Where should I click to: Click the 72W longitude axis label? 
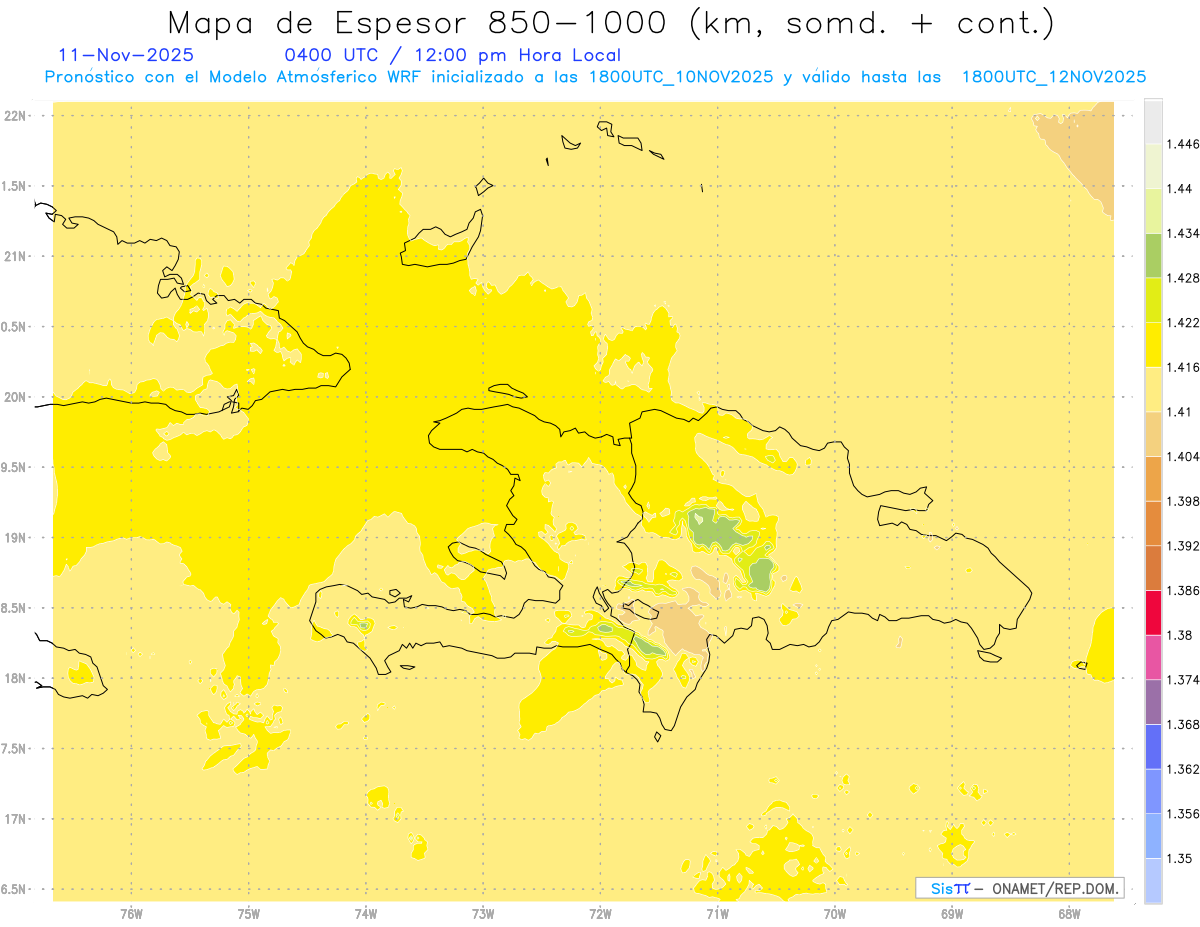(600, 914)
